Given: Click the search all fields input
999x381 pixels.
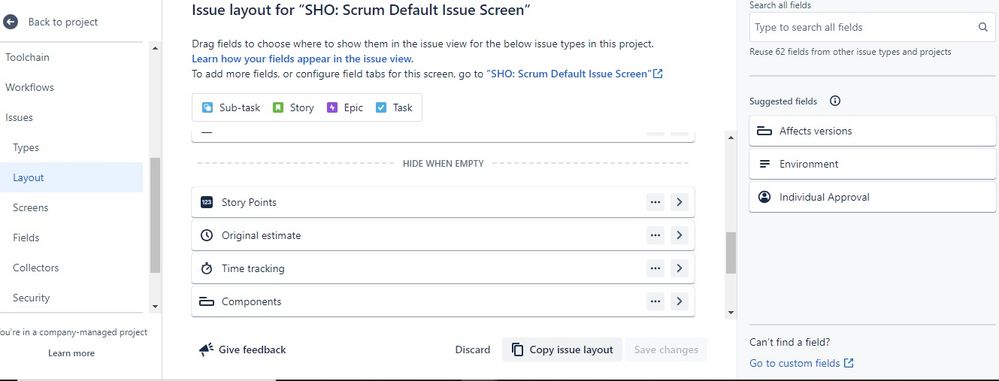Looking at the screenshot, I should click(x=872, y=27).
